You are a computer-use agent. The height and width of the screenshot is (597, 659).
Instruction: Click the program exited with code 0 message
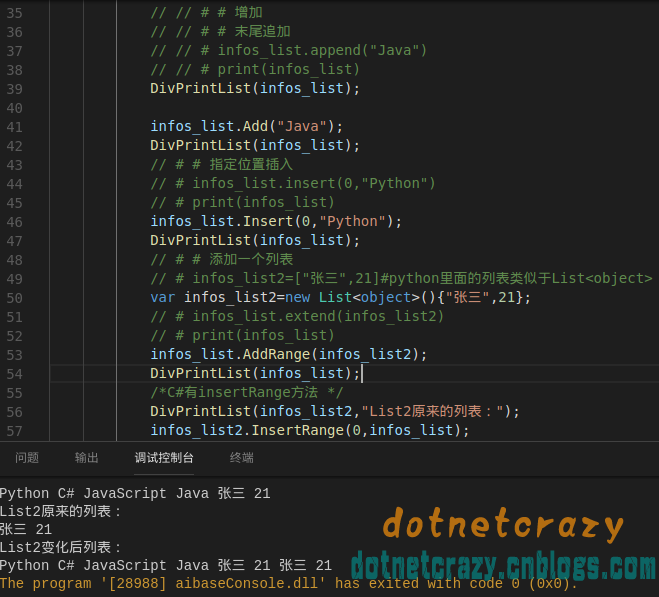click(289, 583)
